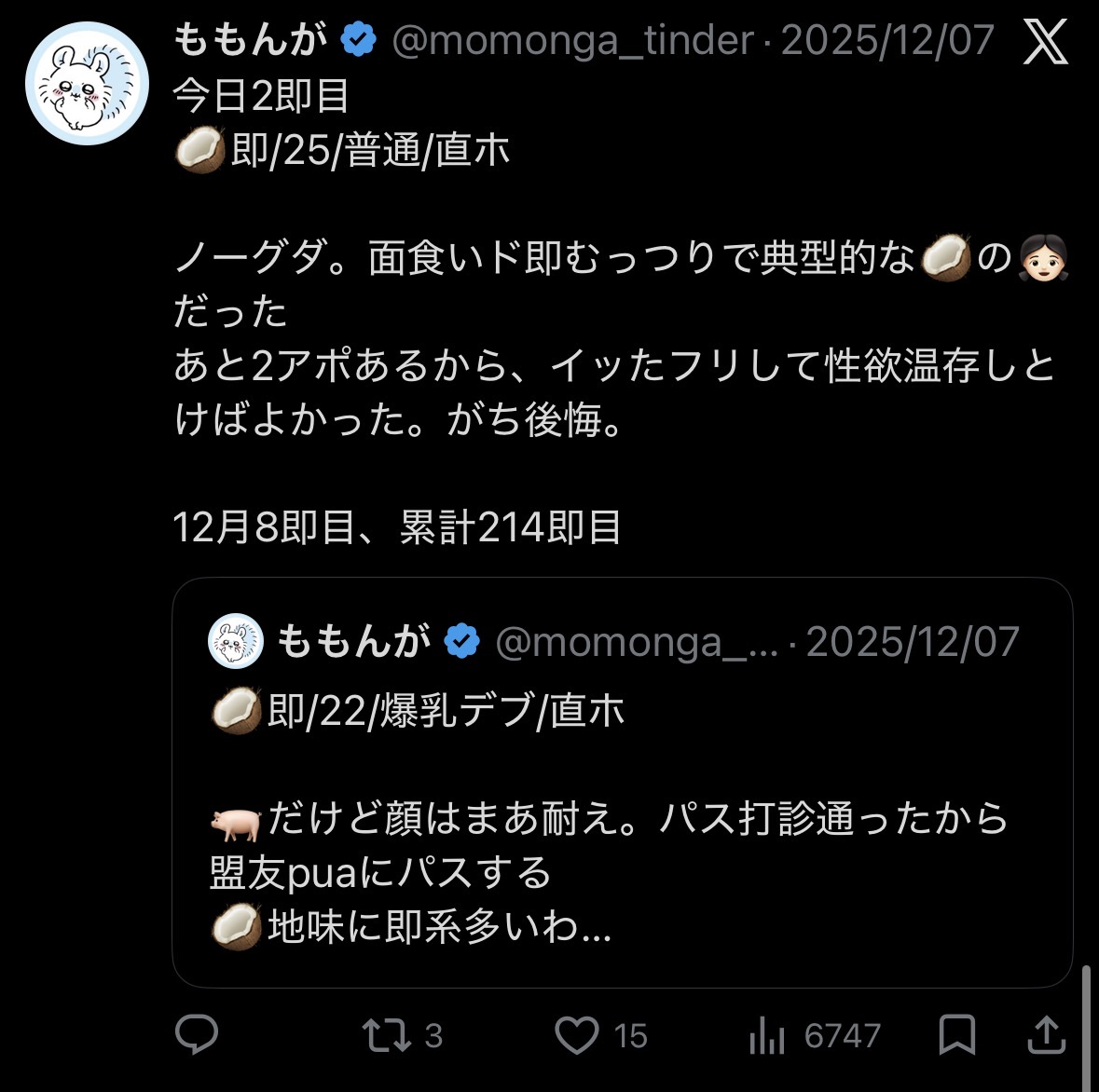This screenshot has height=1092, width=1099.
Task: Click the main tweet's 2025/12/07 date
Action: coord(886,40)
